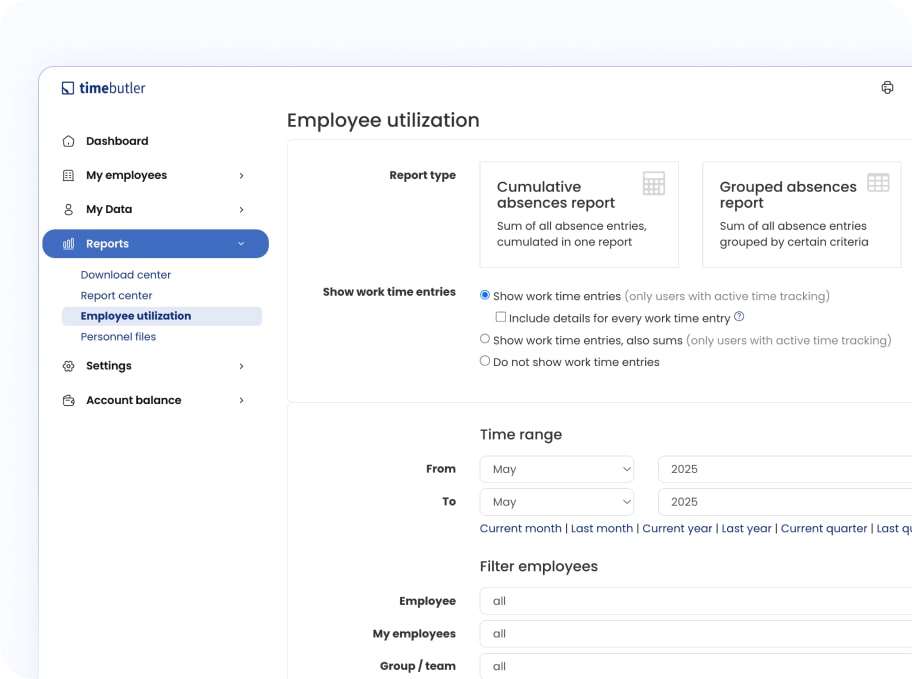The width and height of the screenshot is (912, 679).
Task: Click the My Data person icon
Action: click(68, 209)
